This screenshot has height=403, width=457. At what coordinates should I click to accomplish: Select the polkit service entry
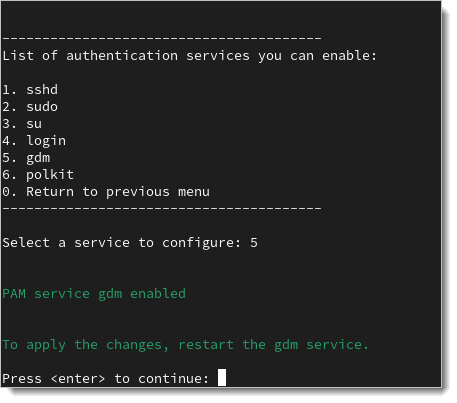[38, 175]
